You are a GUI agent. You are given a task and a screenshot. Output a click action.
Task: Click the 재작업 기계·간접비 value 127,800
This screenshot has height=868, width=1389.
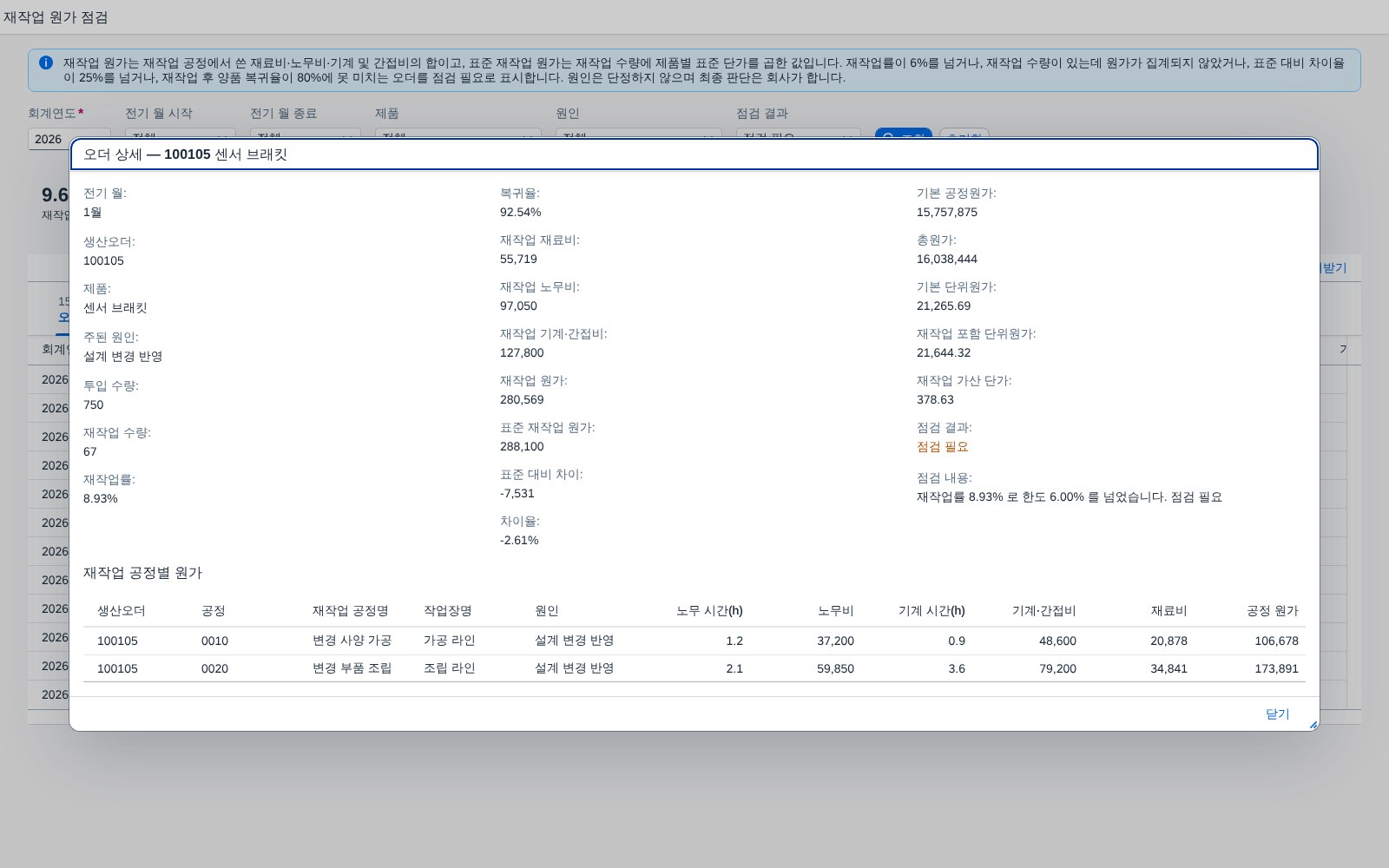522,352
